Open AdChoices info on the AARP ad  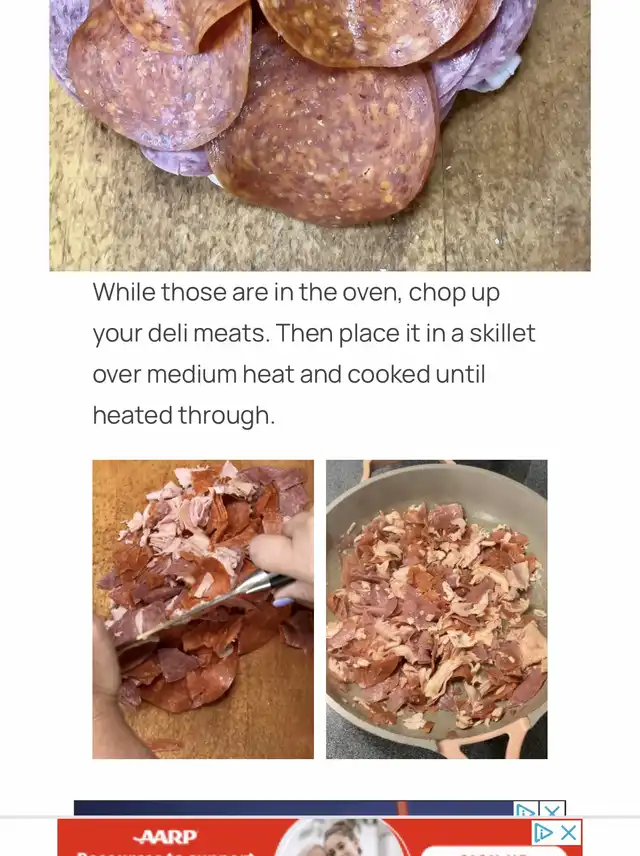pyautogui.click(x=543, y=833)
